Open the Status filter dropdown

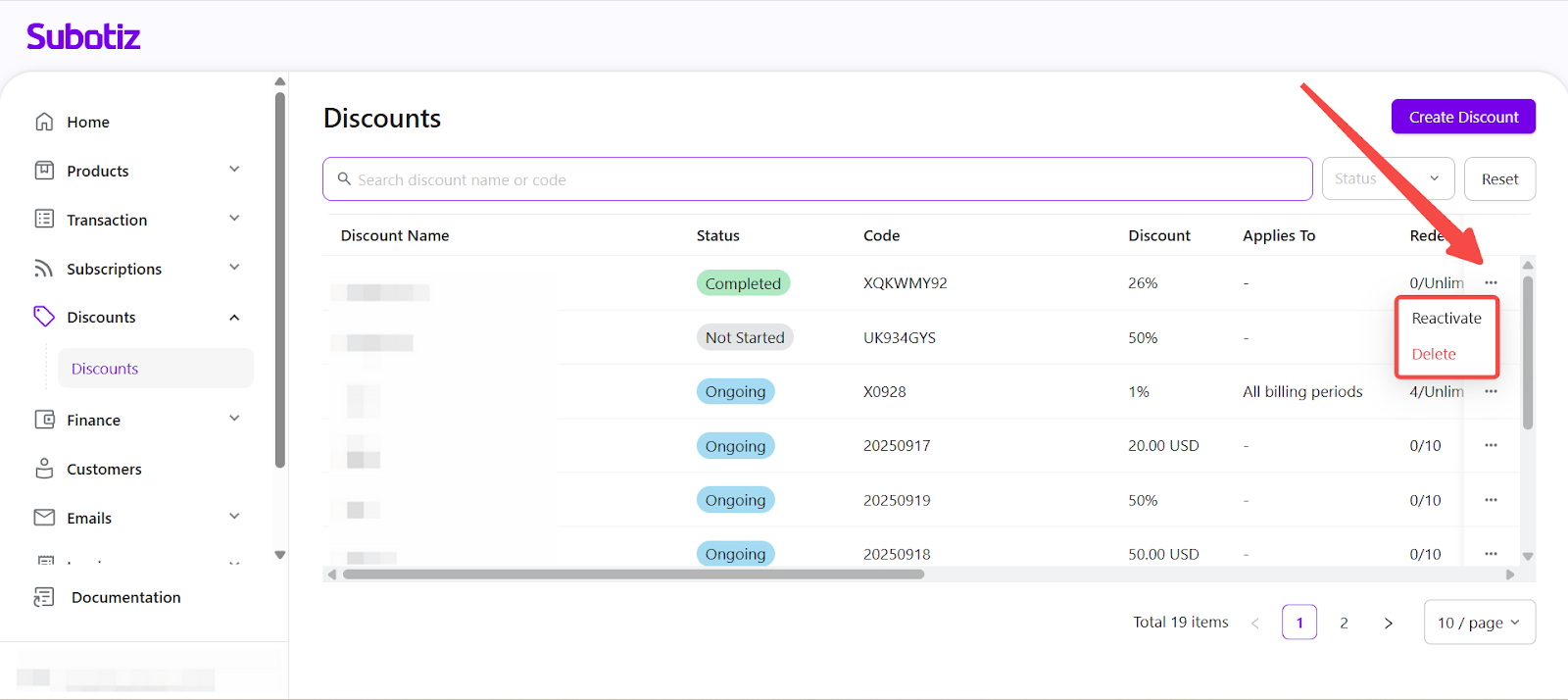coord(1387,178)
